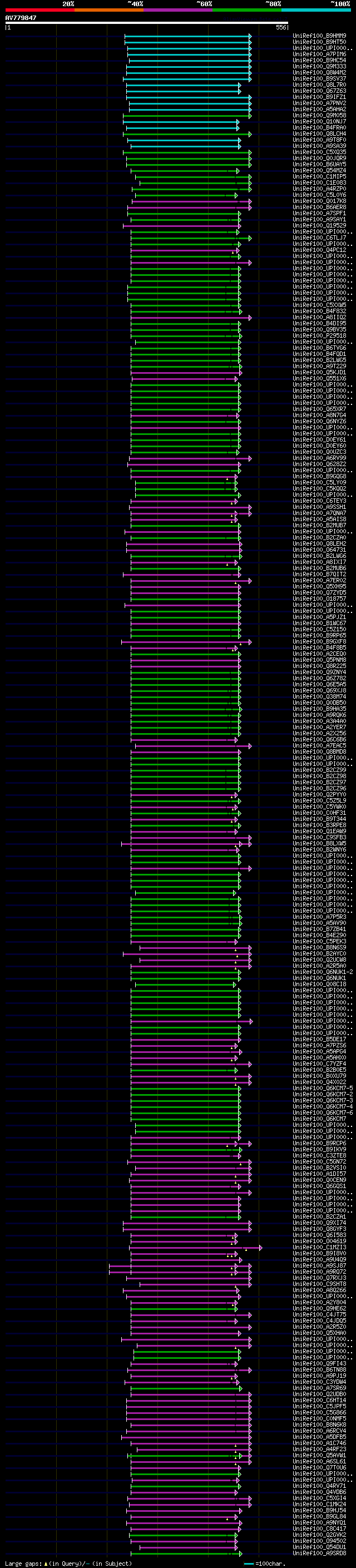This screenshot has height=1568, width=356.
Task: Click the UniRef100_A9SJ87 label
Action: (319, 1265)
